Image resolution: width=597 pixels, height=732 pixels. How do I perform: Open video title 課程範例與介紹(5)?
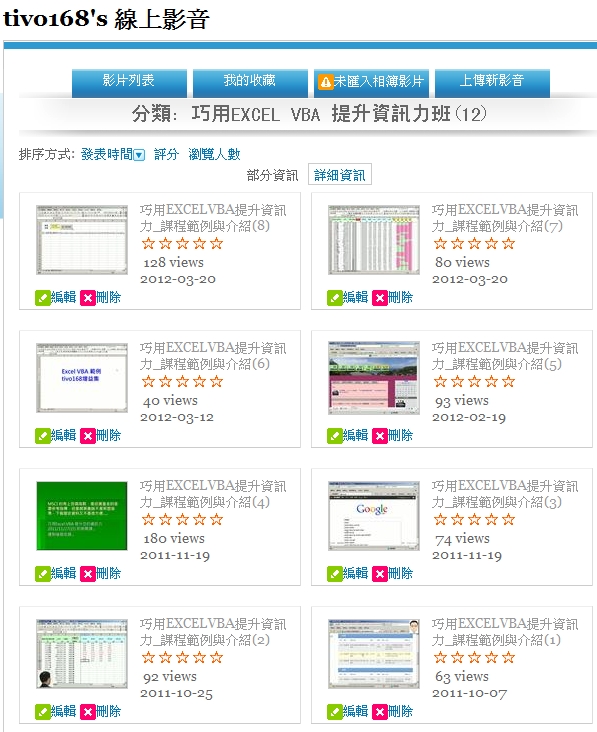[x=505, y=356]
